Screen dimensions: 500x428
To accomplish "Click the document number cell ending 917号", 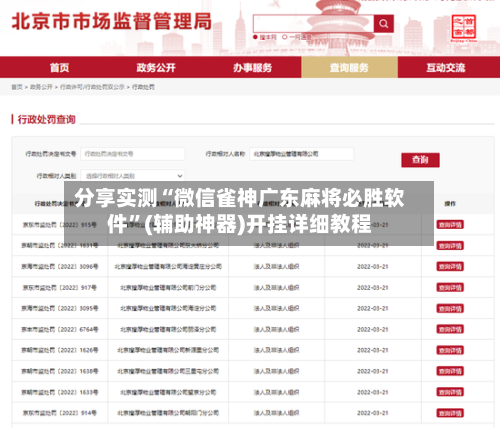I will point(60,288).
